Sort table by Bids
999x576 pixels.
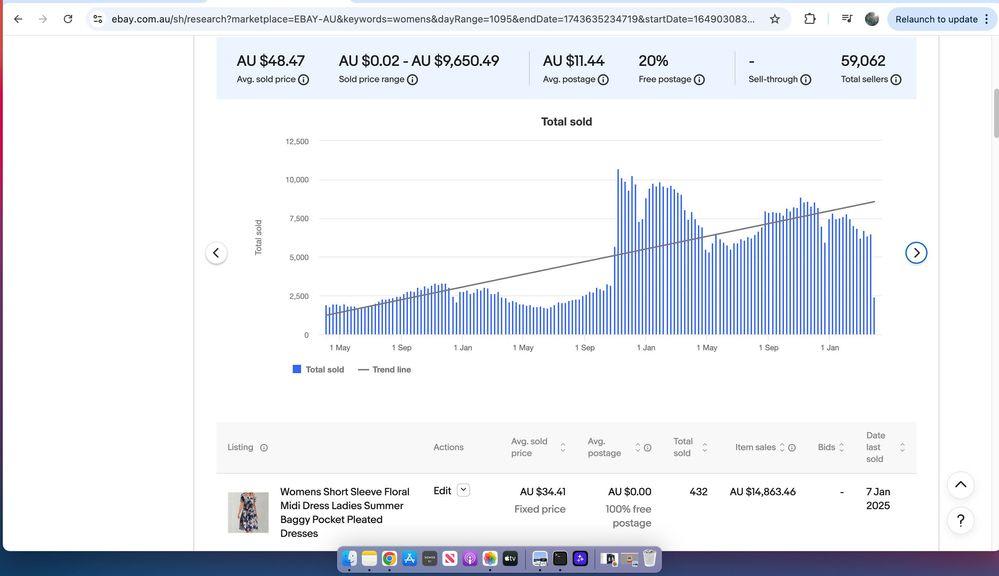point(841,447)
